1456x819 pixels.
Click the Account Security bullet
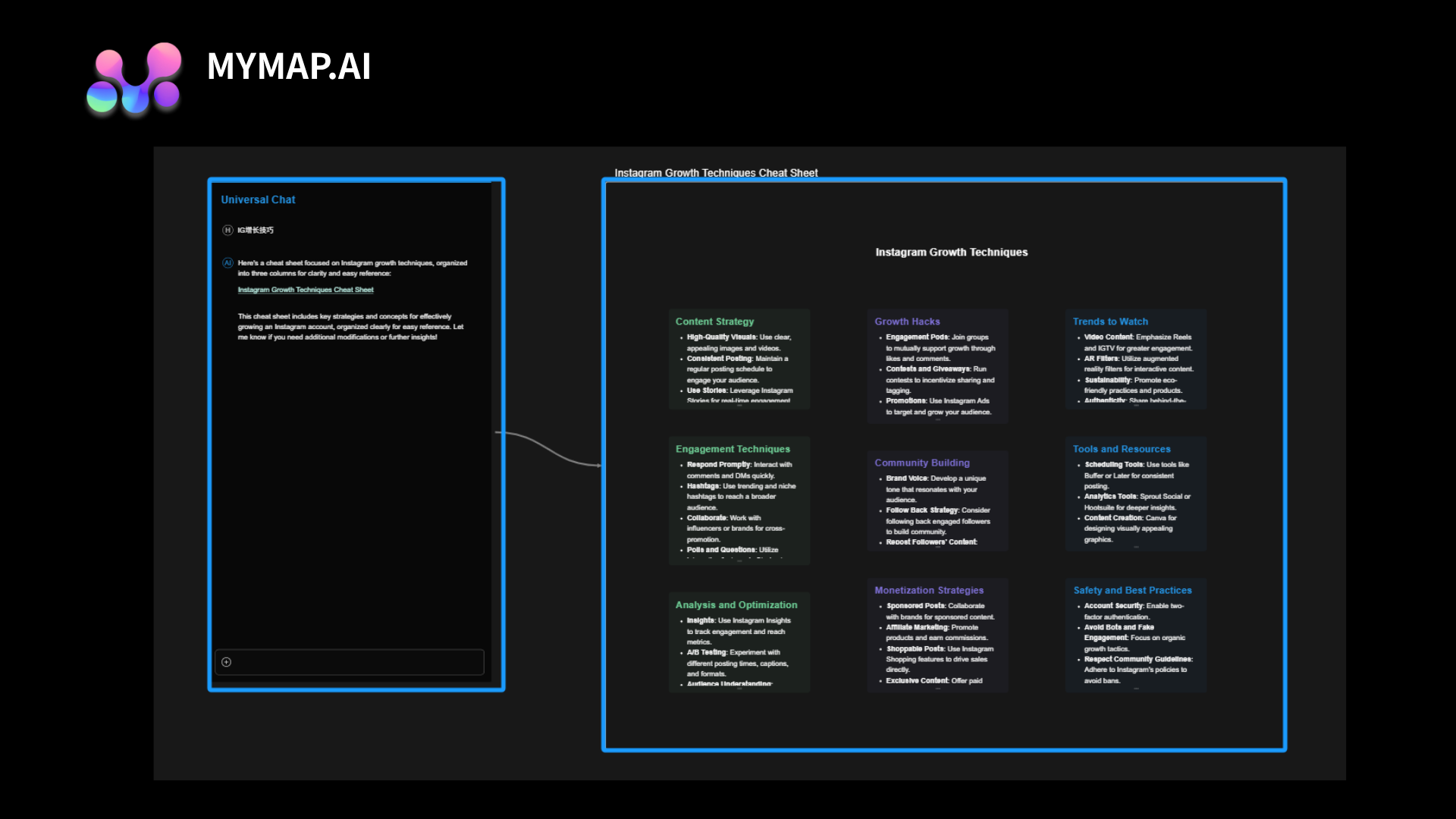pos(1134,611)
